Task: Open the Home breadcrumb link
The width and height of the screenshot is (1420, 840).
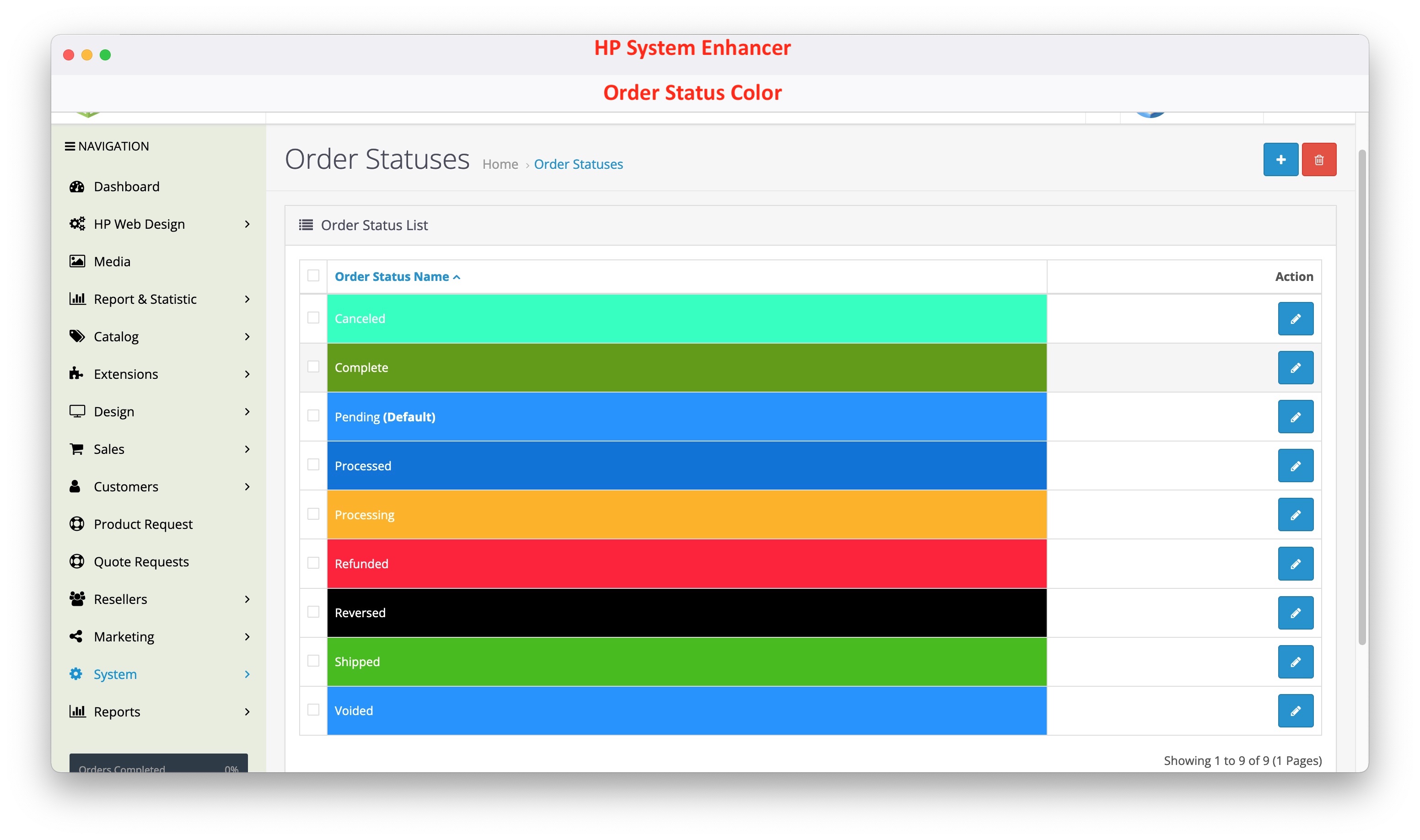Action: pos(500,164)
